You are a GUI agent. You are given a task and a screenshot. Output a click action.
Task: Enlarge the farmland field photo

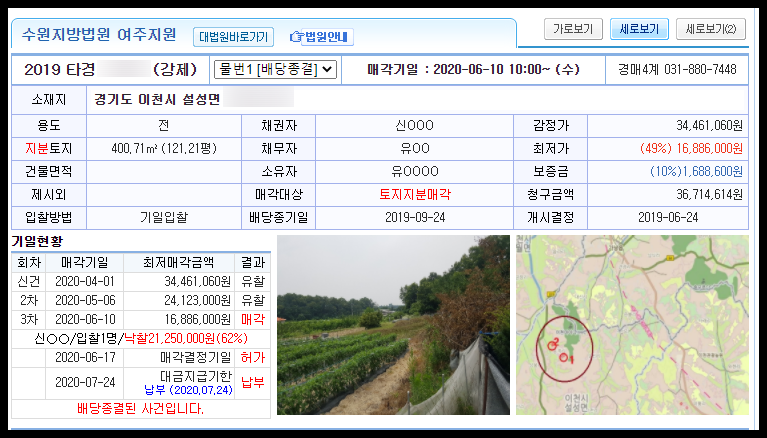(x=393, y=325)
